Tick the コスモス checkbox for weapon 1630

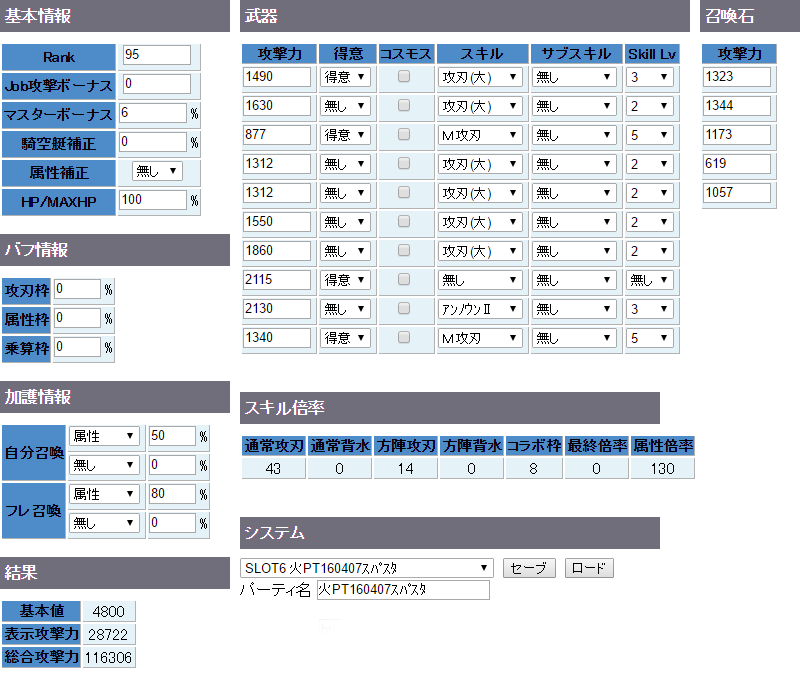pos(404,106)
